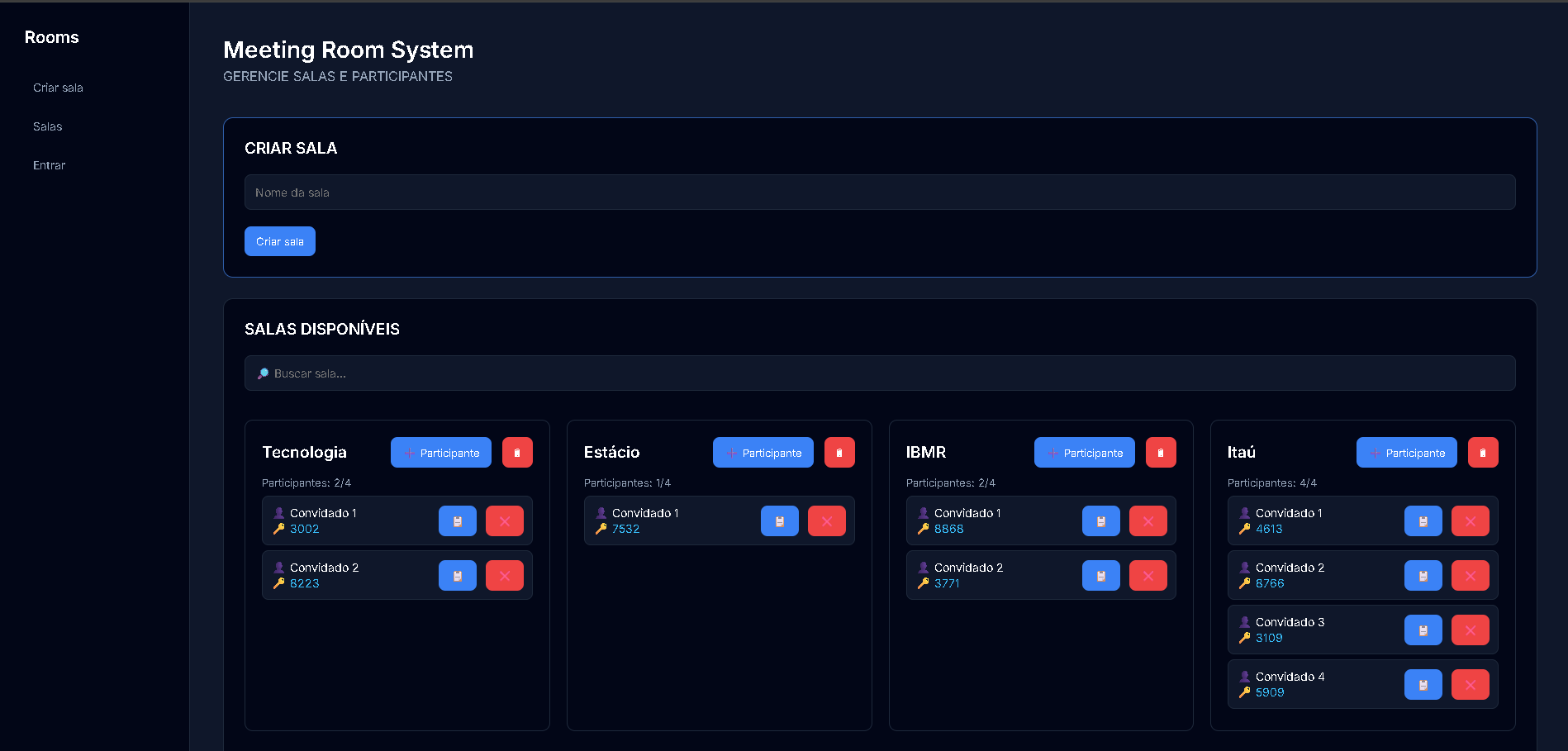Copy code 3002 of Tecnologia Convidado 1
Image resolution: width=1568 pixels, height=751 pixels.
point(458,521)
